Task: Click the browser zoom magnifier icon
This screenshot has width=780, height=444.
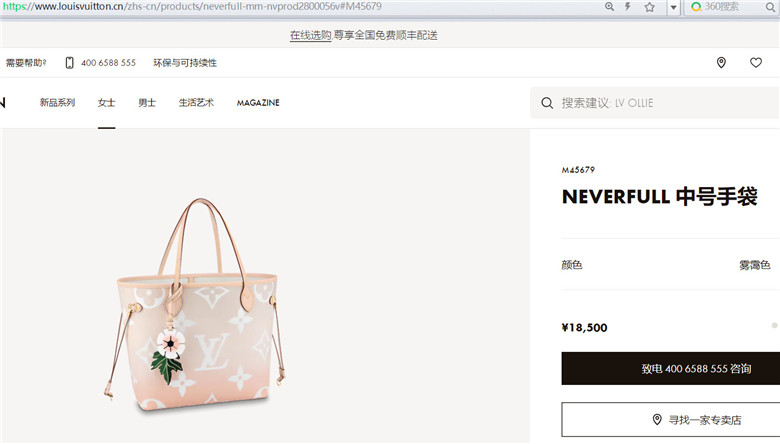Action: coord(609,6)
